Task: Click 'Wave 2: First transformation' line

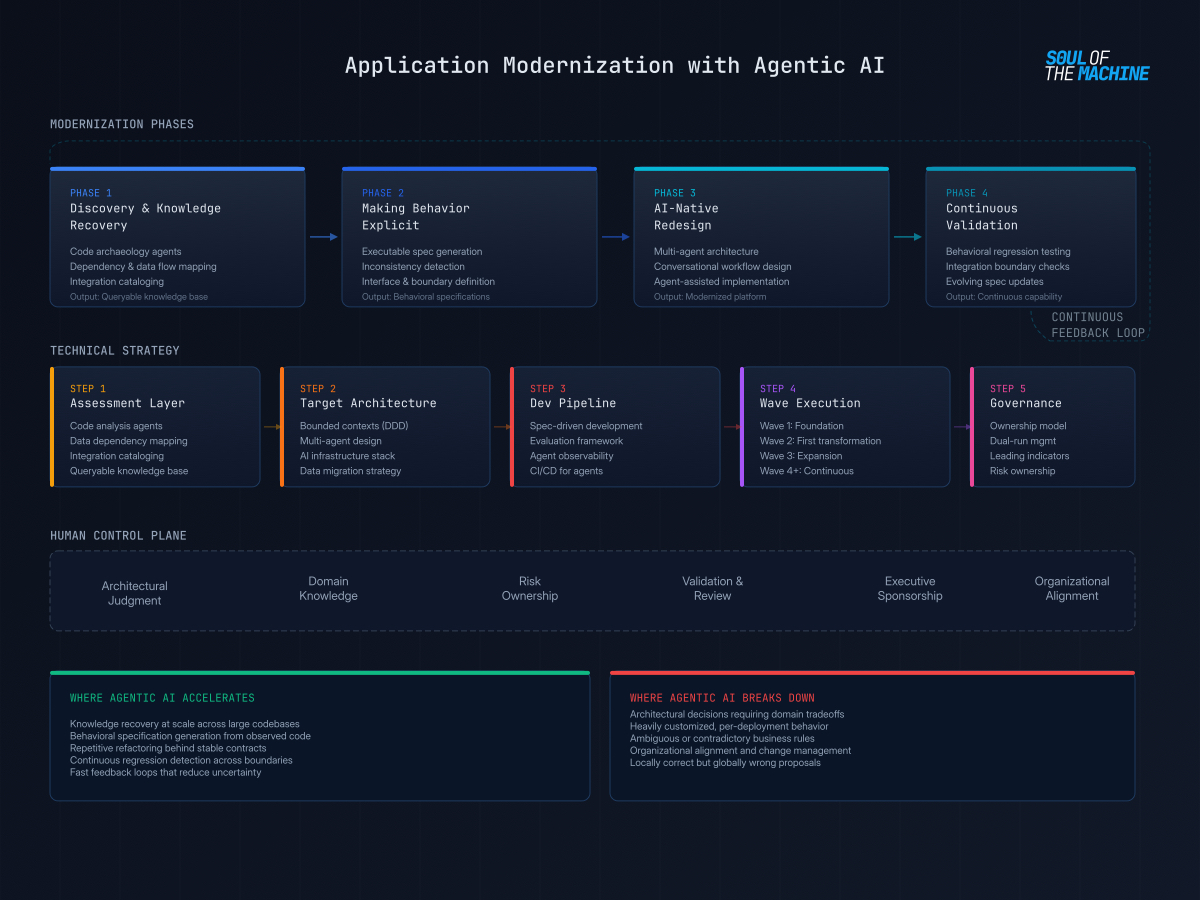Action: coord(821,441)
